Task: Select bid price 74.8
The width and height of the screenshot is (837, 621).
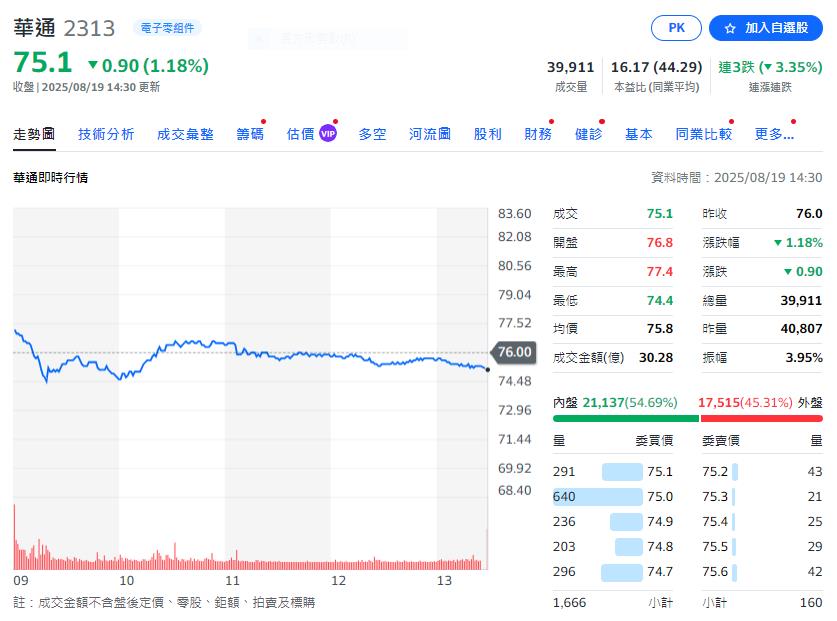Action: pos(660,546)
